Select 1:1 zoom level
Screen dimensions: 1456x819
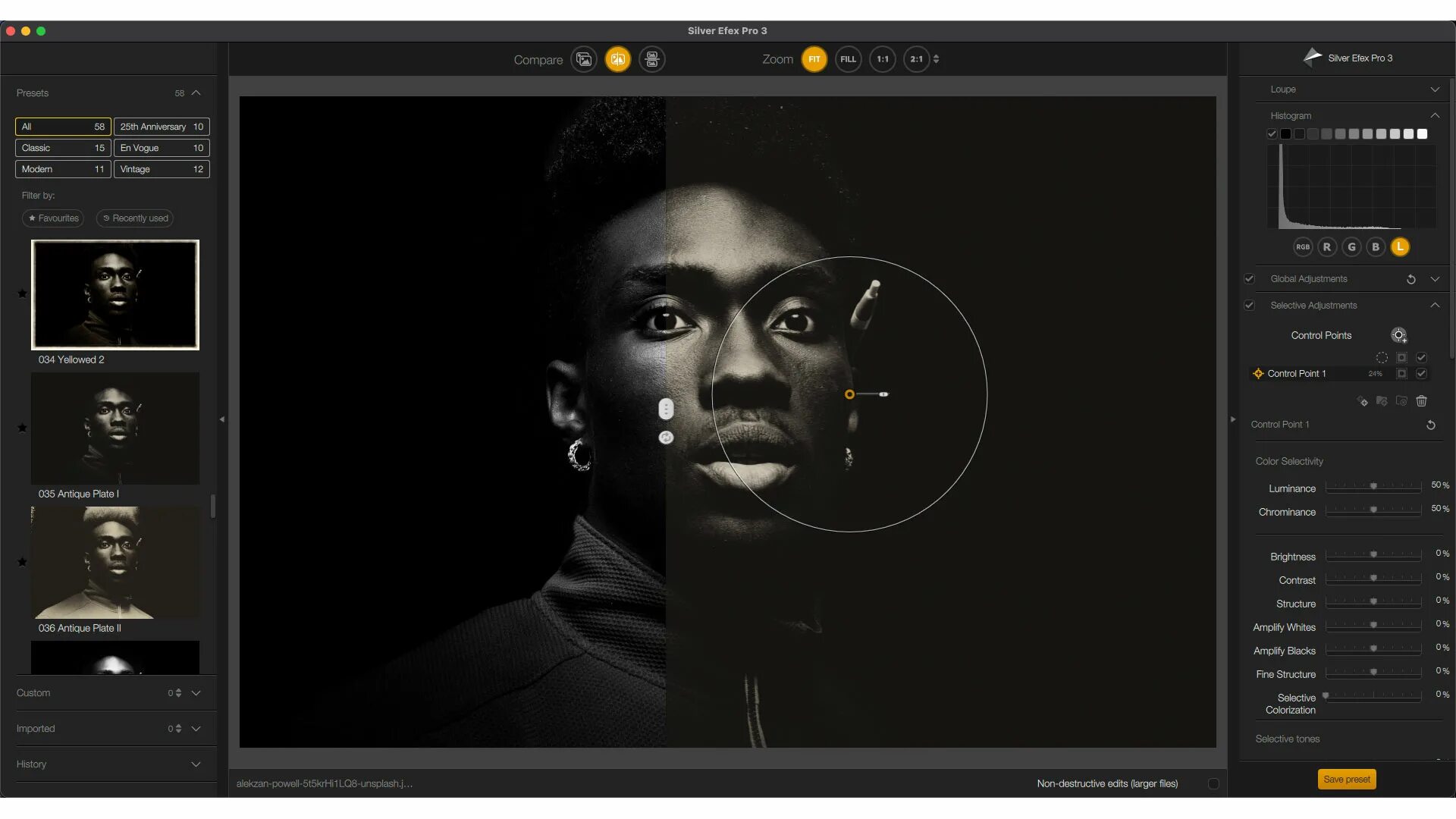(882, 58)
